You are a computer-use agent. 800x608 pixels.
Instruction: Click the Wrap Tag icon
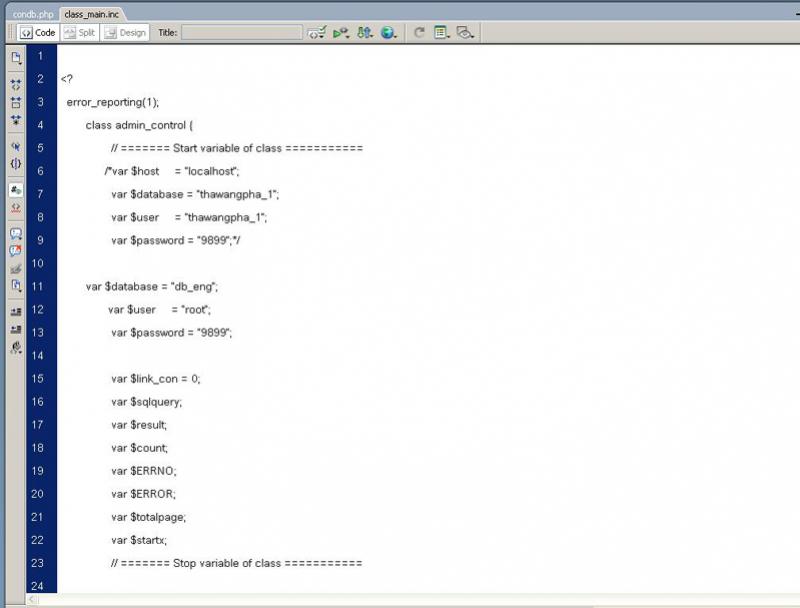pyautogui.click(x=16, y=268)
